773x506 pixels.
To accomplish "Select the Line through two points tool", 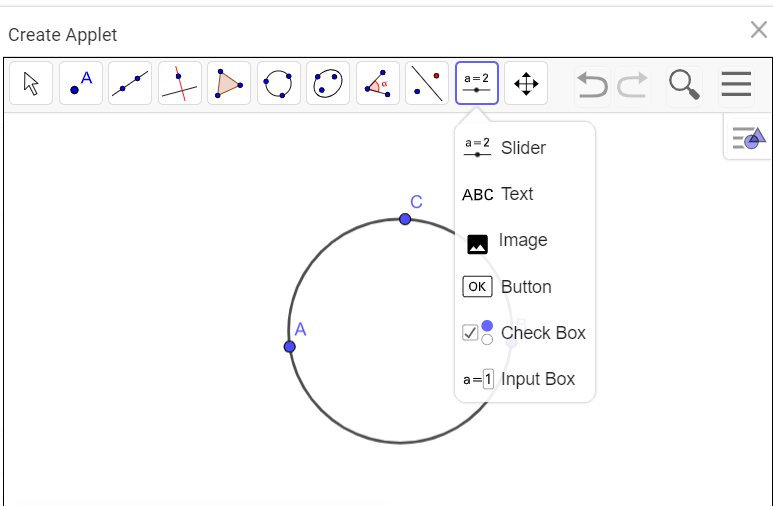I will point(130,83).
